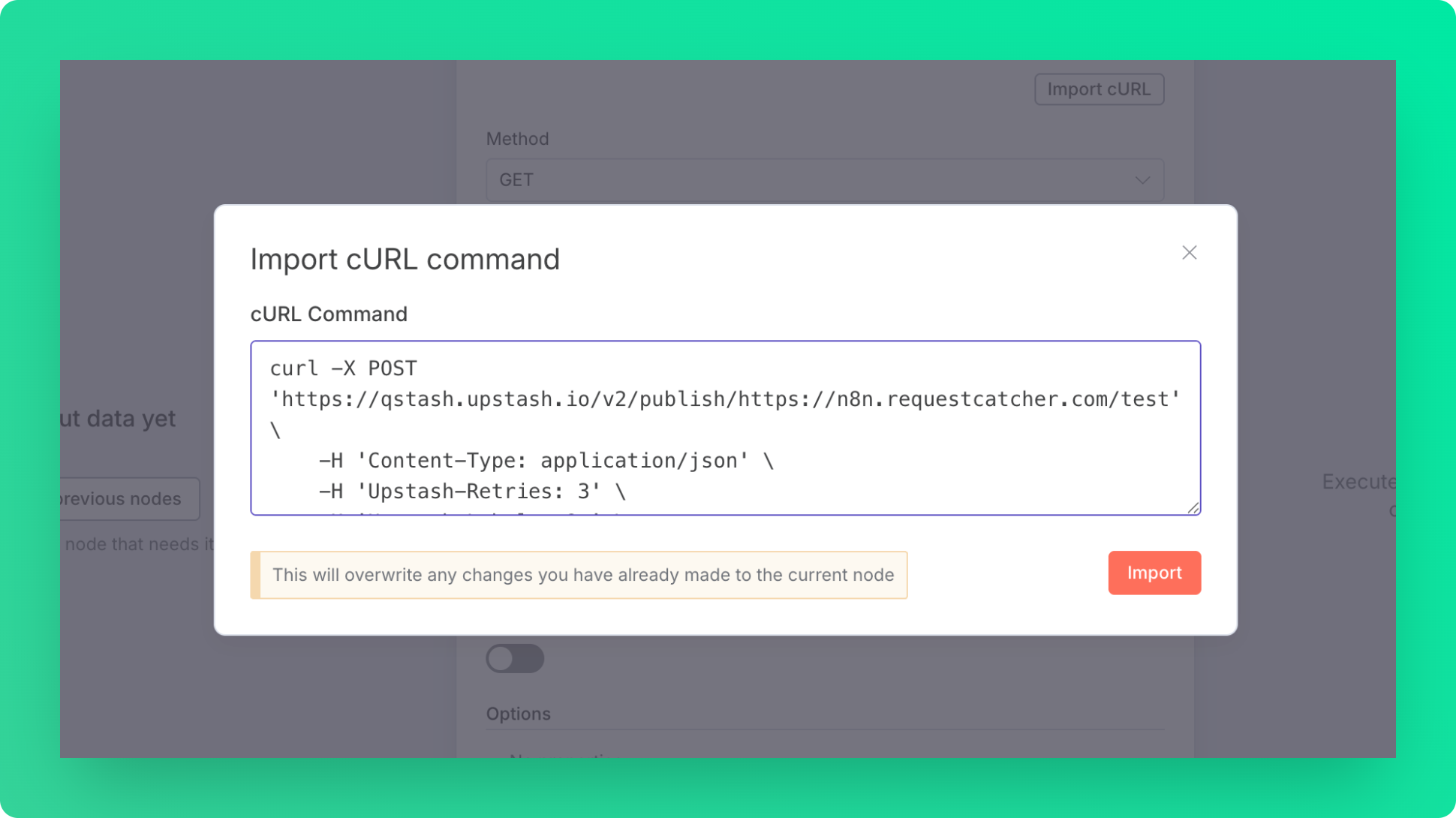
Task: Place cursor on the Upstash-Retries header line
Action: coord(472,492)
